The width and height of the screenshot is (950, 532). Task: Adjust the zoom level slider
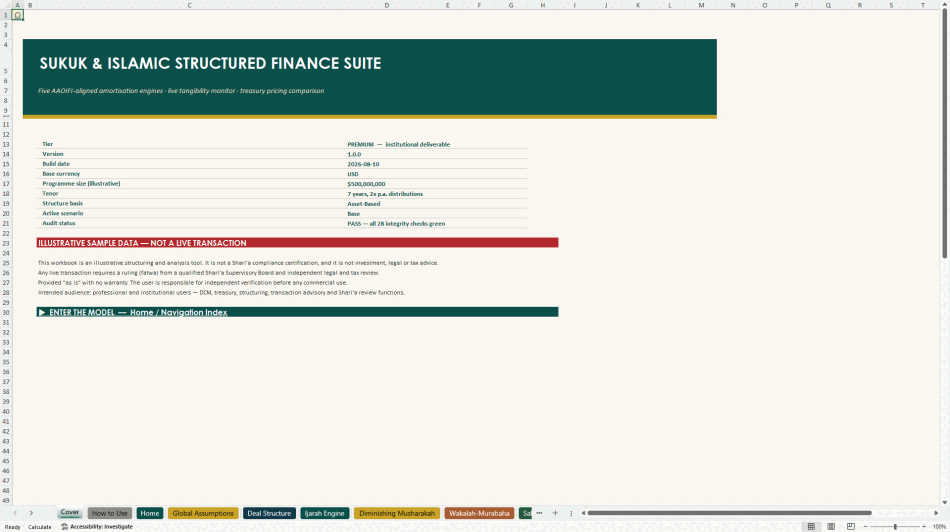(895, 527)
